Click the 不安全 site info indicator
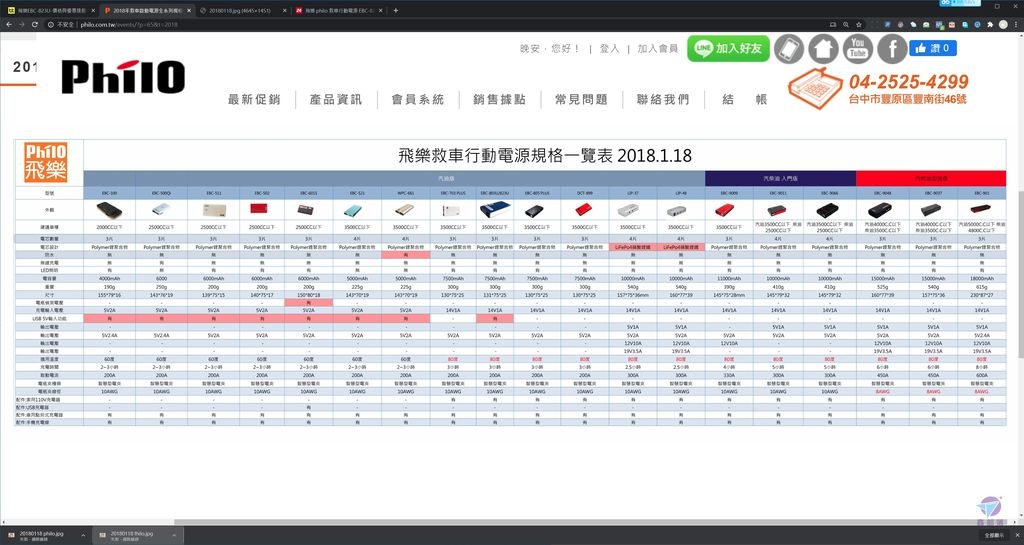1024x545 pixels. (61, 24)
